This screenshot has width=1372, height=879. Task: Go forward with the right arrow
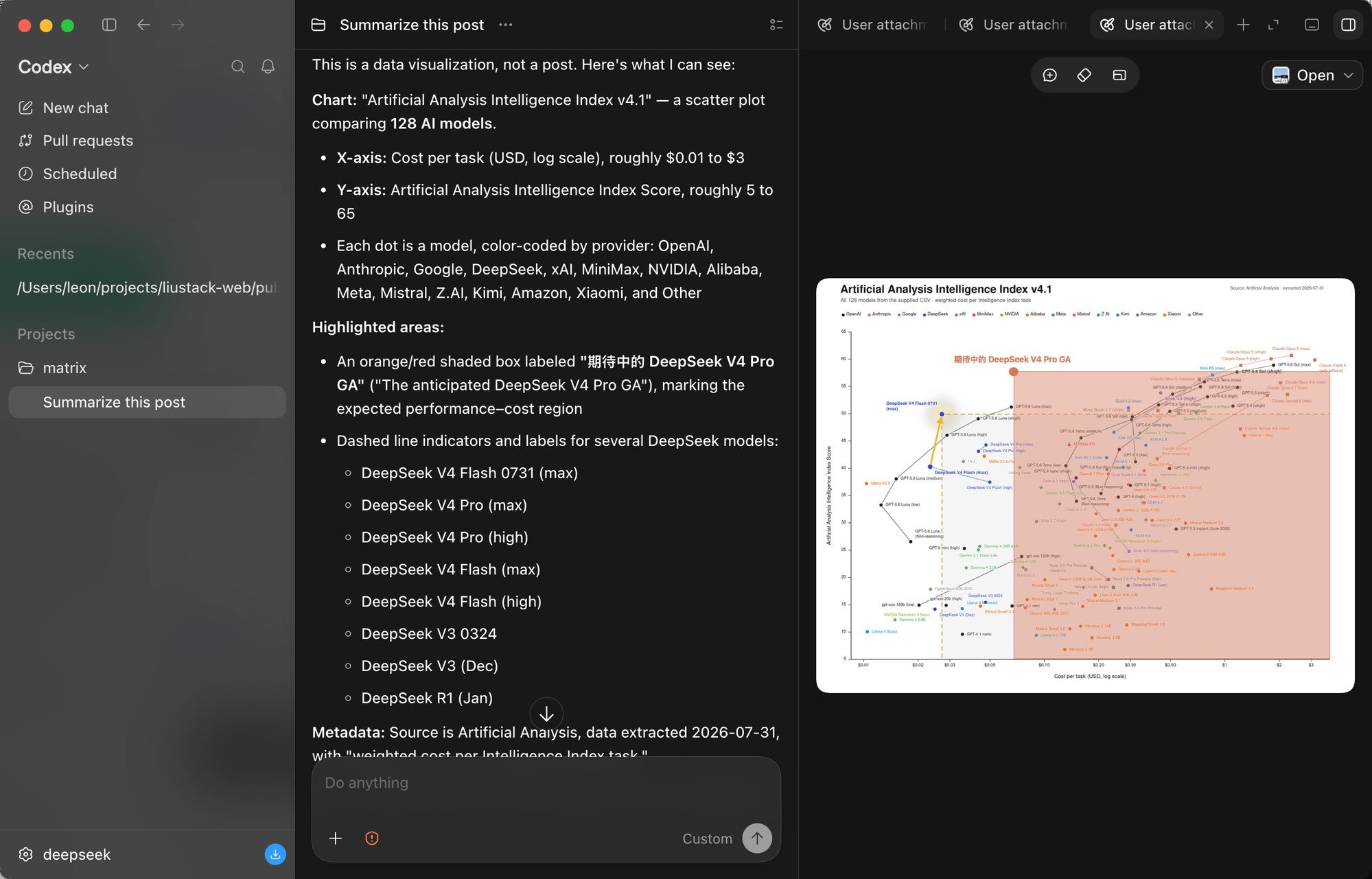[178, 25]
